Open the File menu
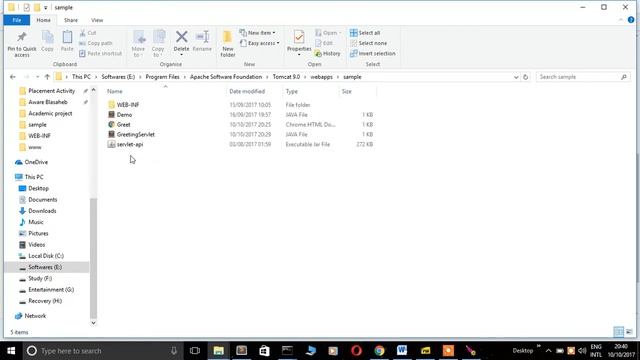 (17, 20)
